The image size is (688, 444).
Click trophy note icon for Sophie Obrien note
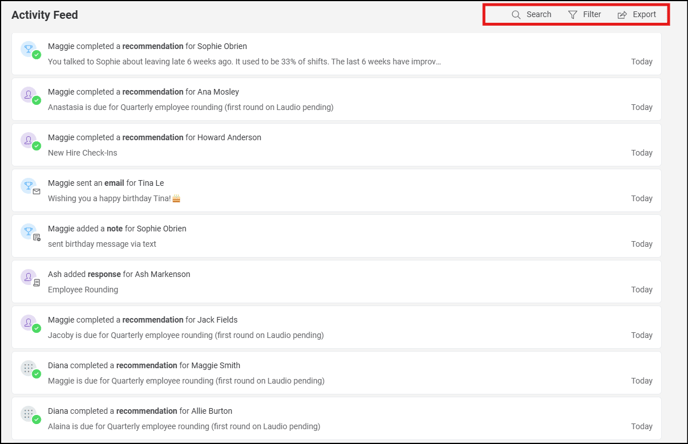[x=29, y=232]
